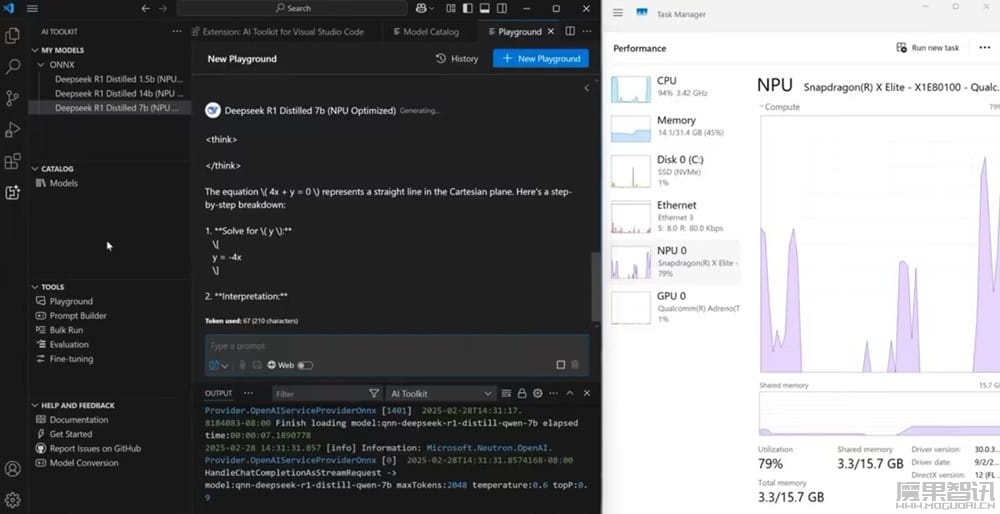Create a New Playground with blue button
Image resolution: width=1000 pixels, height=514 pixels.
(541, 59)
